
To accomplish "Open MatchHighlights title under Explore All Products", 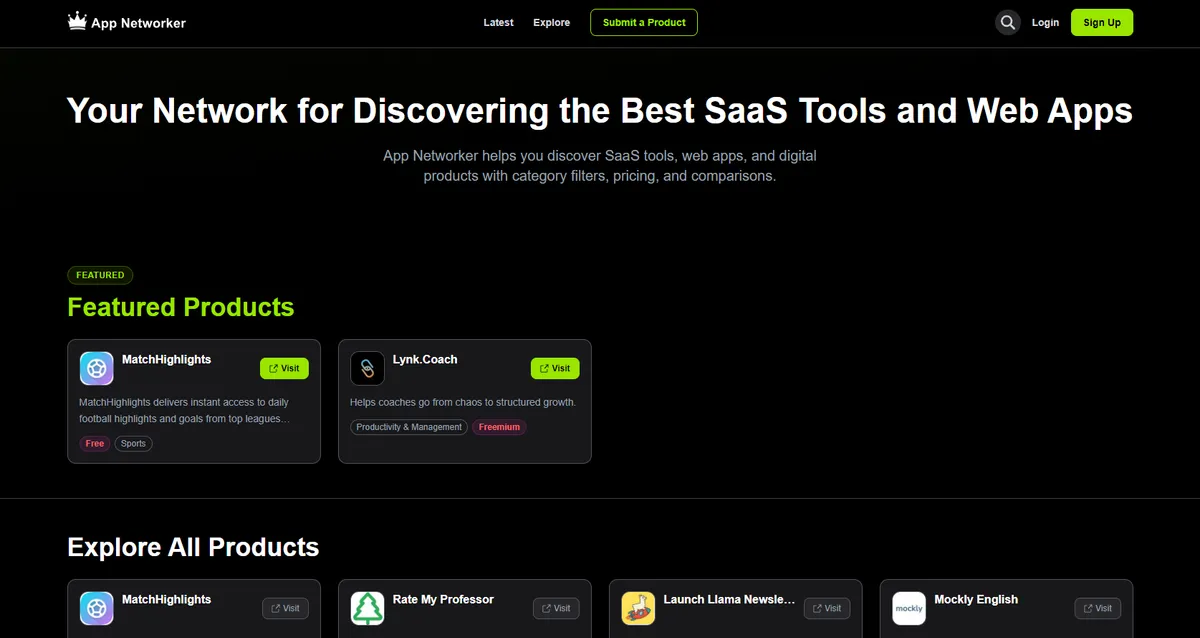I will coord(167,599).
